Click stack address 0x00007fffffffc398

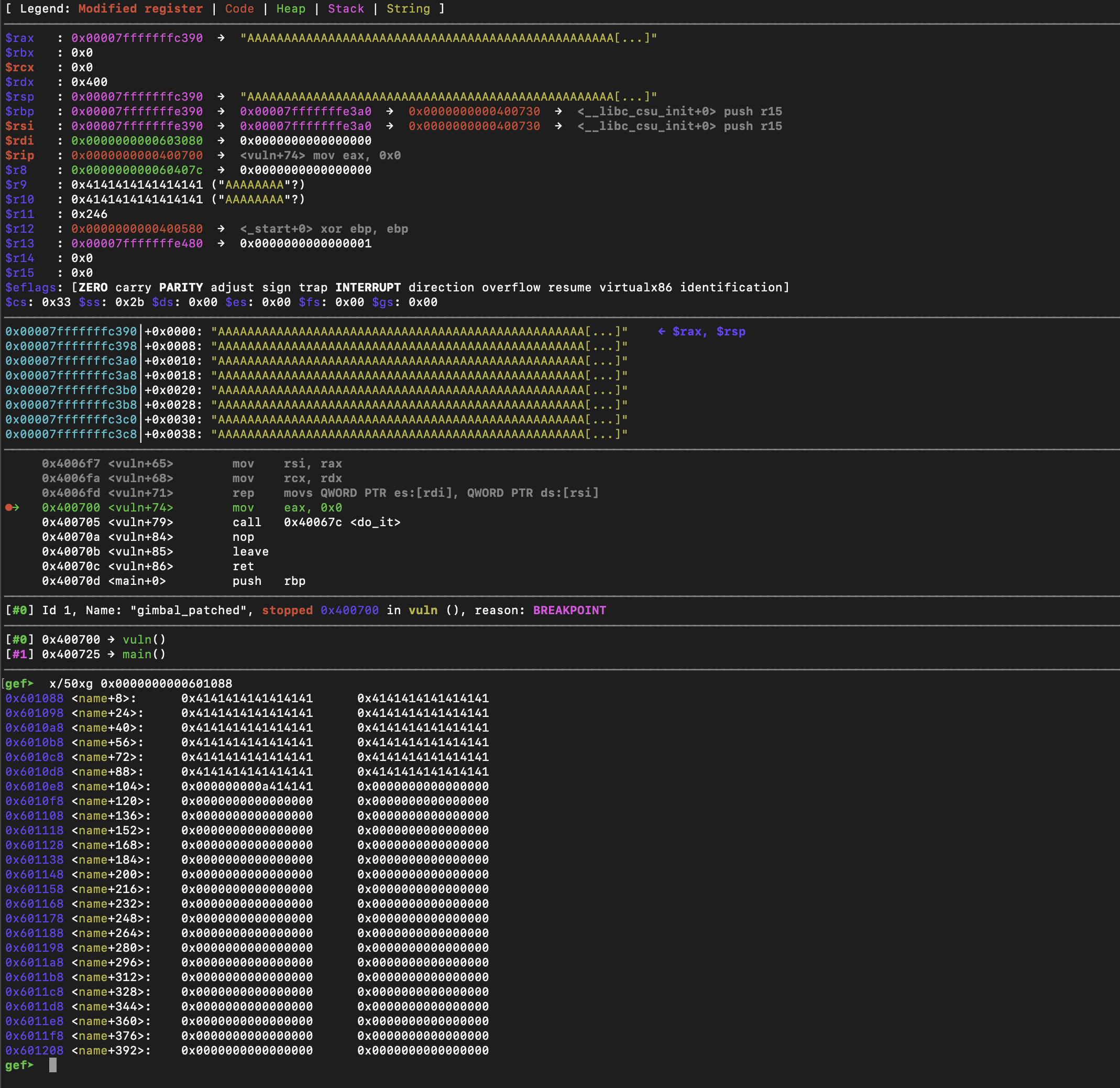(71, 346)
